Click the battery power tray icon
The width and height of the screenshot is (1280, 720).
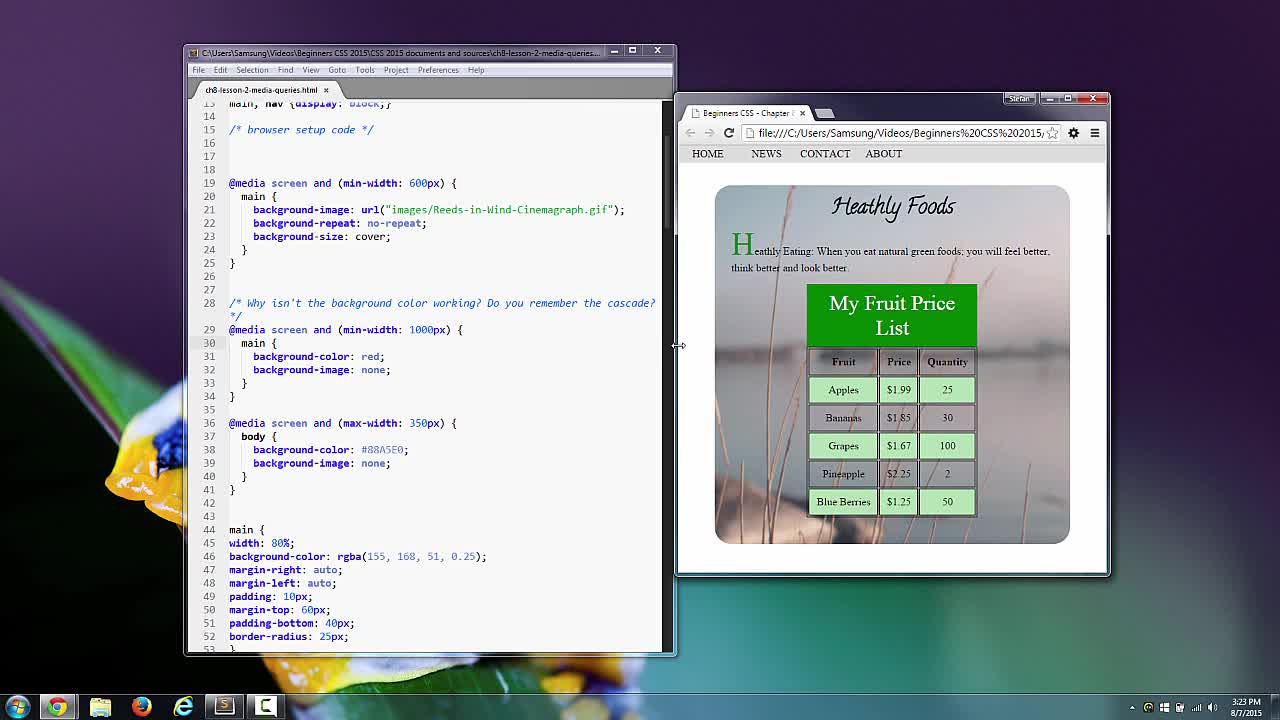tap(1180, 708)
